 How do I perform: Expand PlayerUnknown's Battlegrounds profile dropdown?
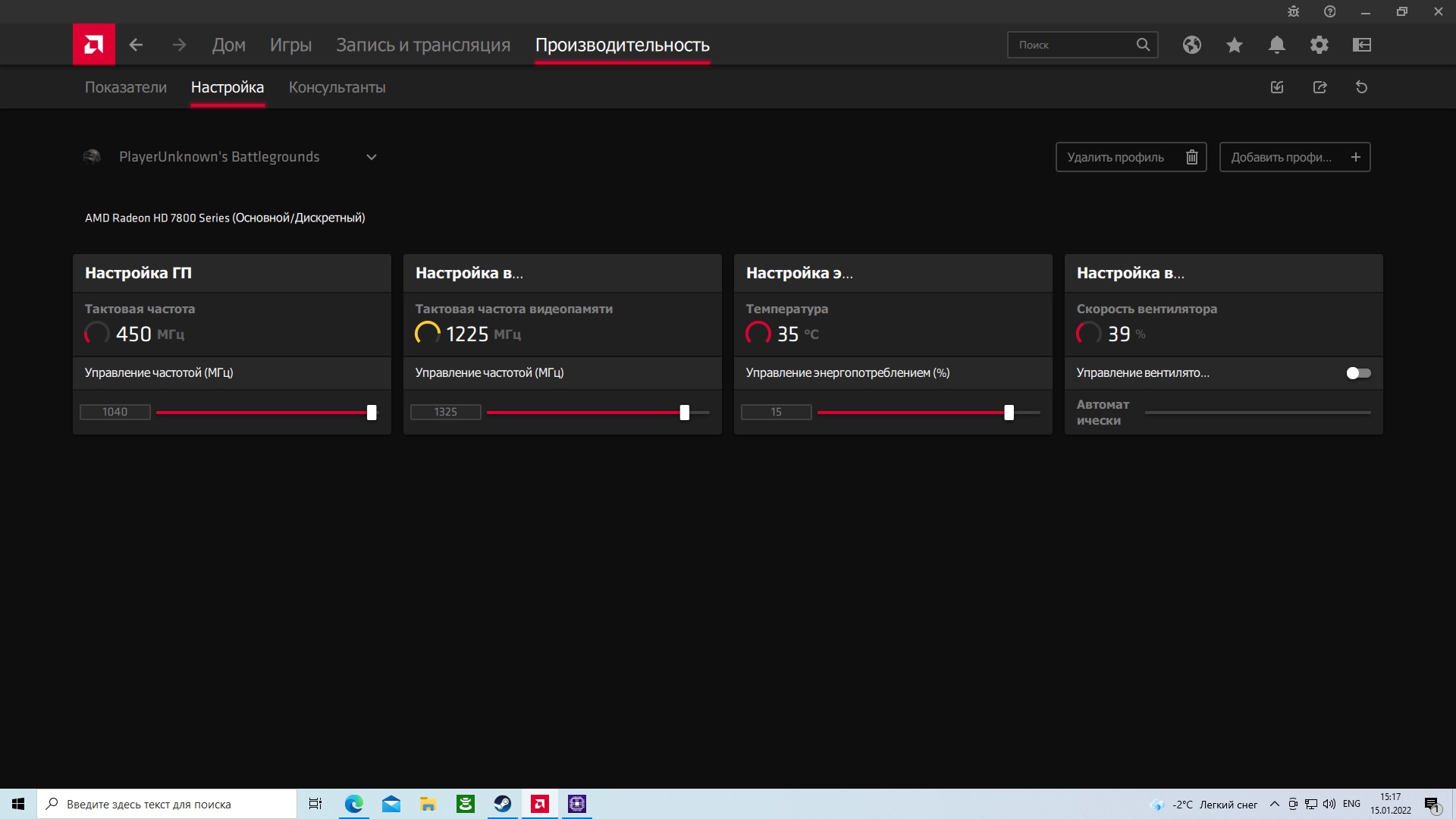click(371, 157)
